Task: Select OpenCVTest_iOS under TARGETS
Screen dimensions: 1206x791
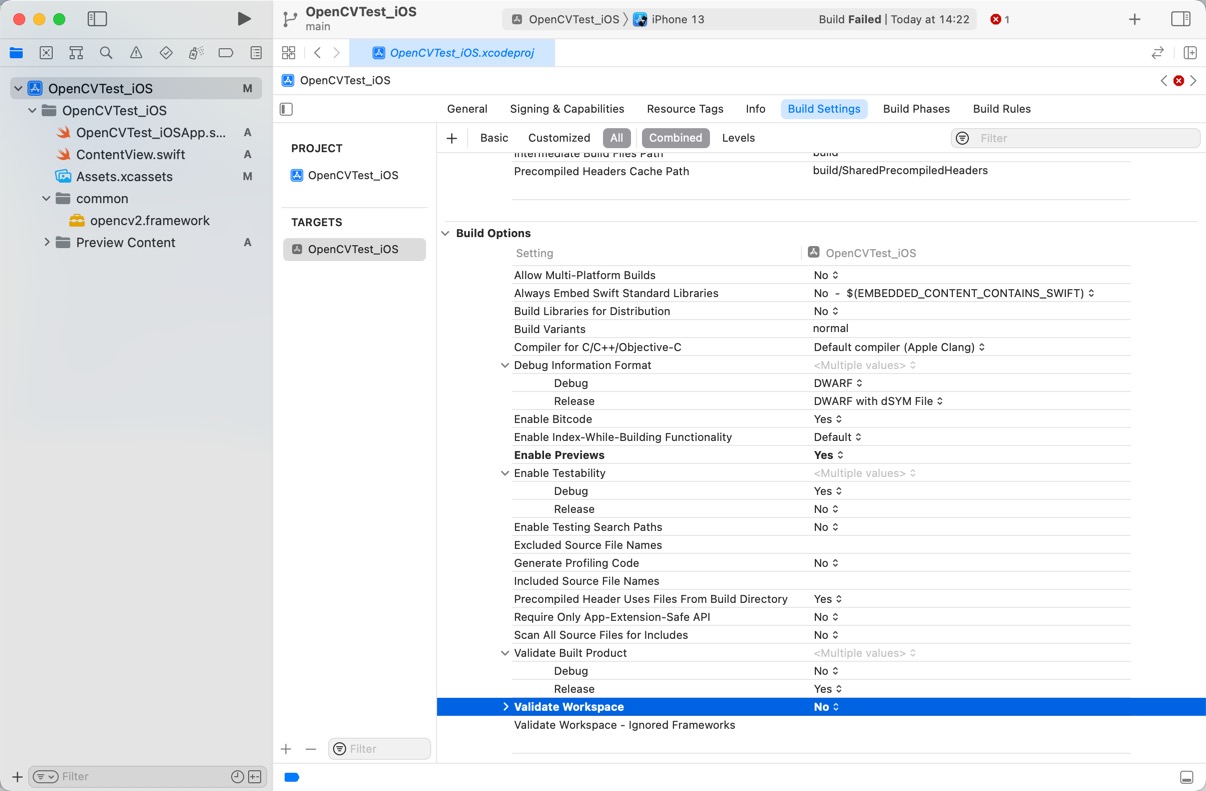Action: (x=354, y=249)
